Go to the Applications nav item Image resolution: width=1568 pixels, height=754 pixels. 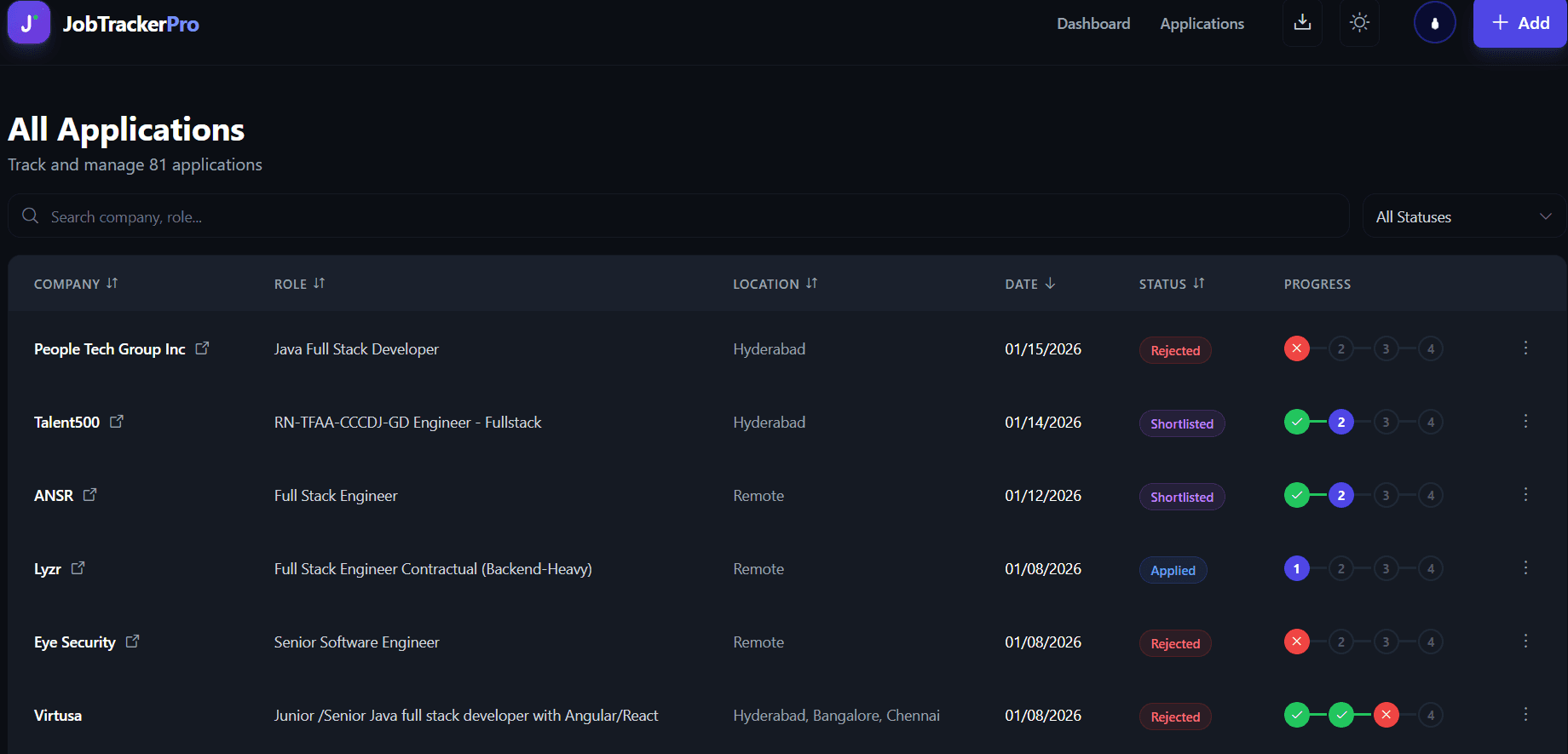click(x=1202, y=24)
